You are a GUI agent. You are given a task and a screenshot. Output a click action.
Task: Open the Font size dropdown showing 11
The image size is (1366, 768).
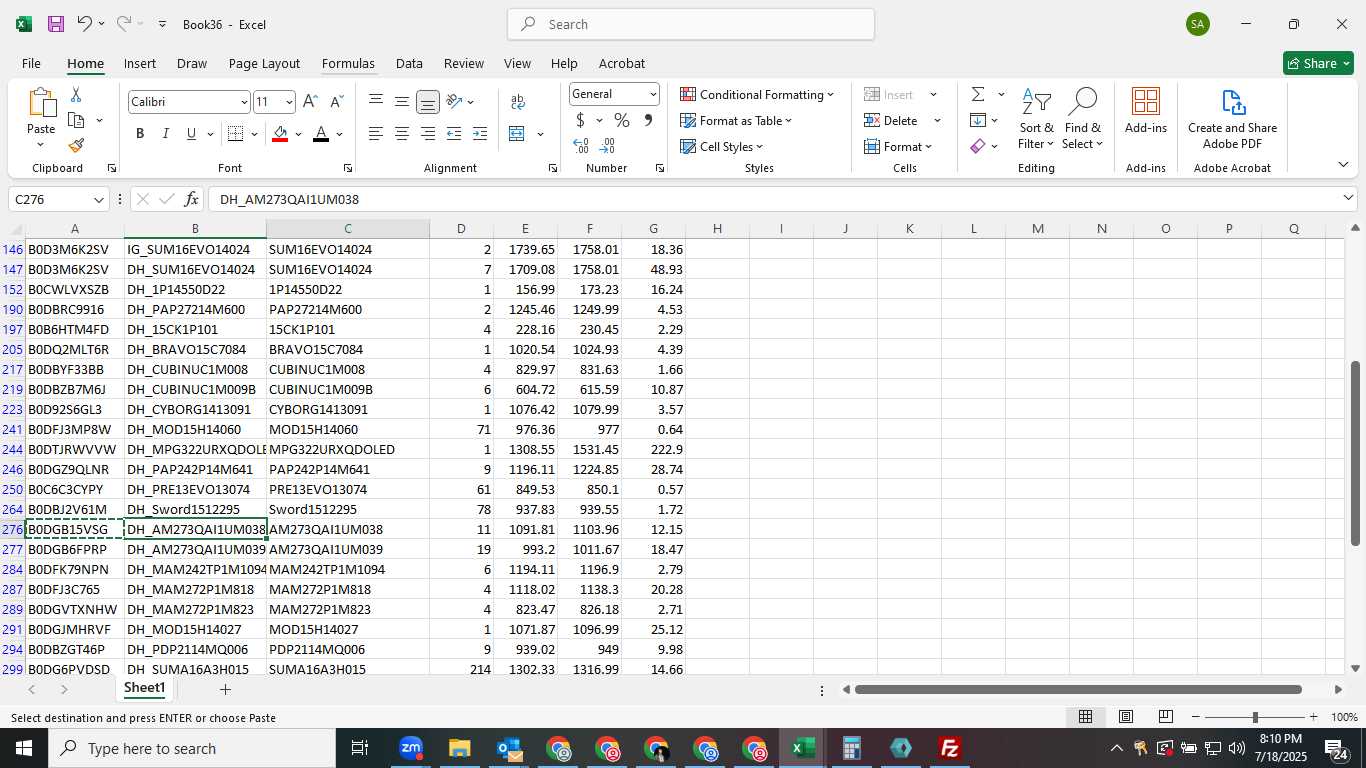click(289, 102)
